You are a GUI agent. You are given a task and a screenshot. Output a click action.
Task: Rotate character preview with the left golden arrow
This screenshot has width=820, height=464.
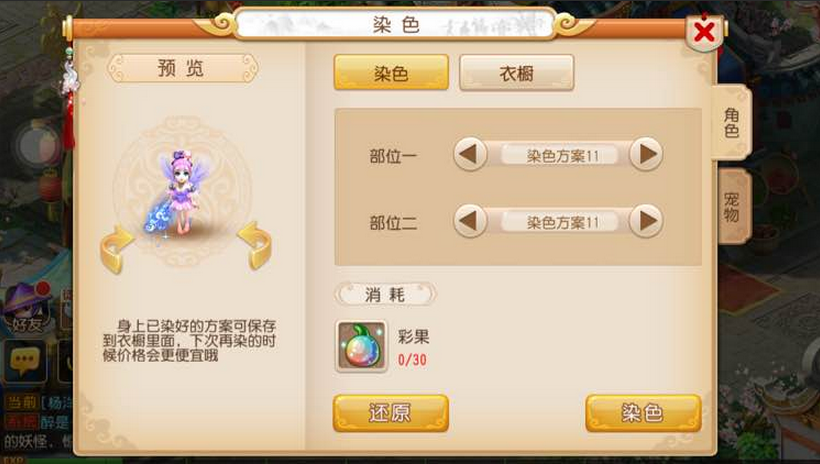(116, 250)
